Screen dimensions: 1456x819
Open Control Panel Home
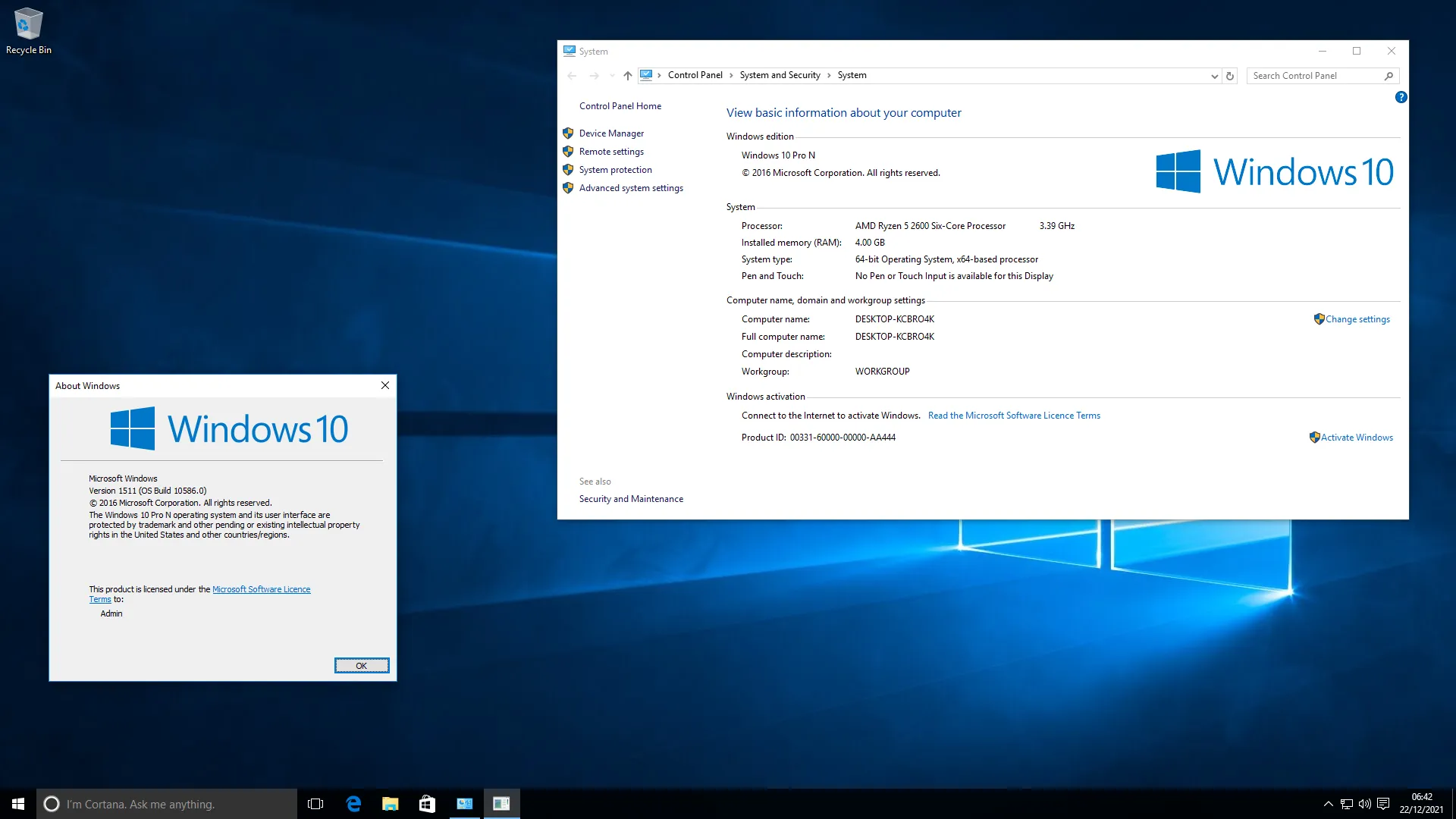pyautogui.click(x=620, y=106)
